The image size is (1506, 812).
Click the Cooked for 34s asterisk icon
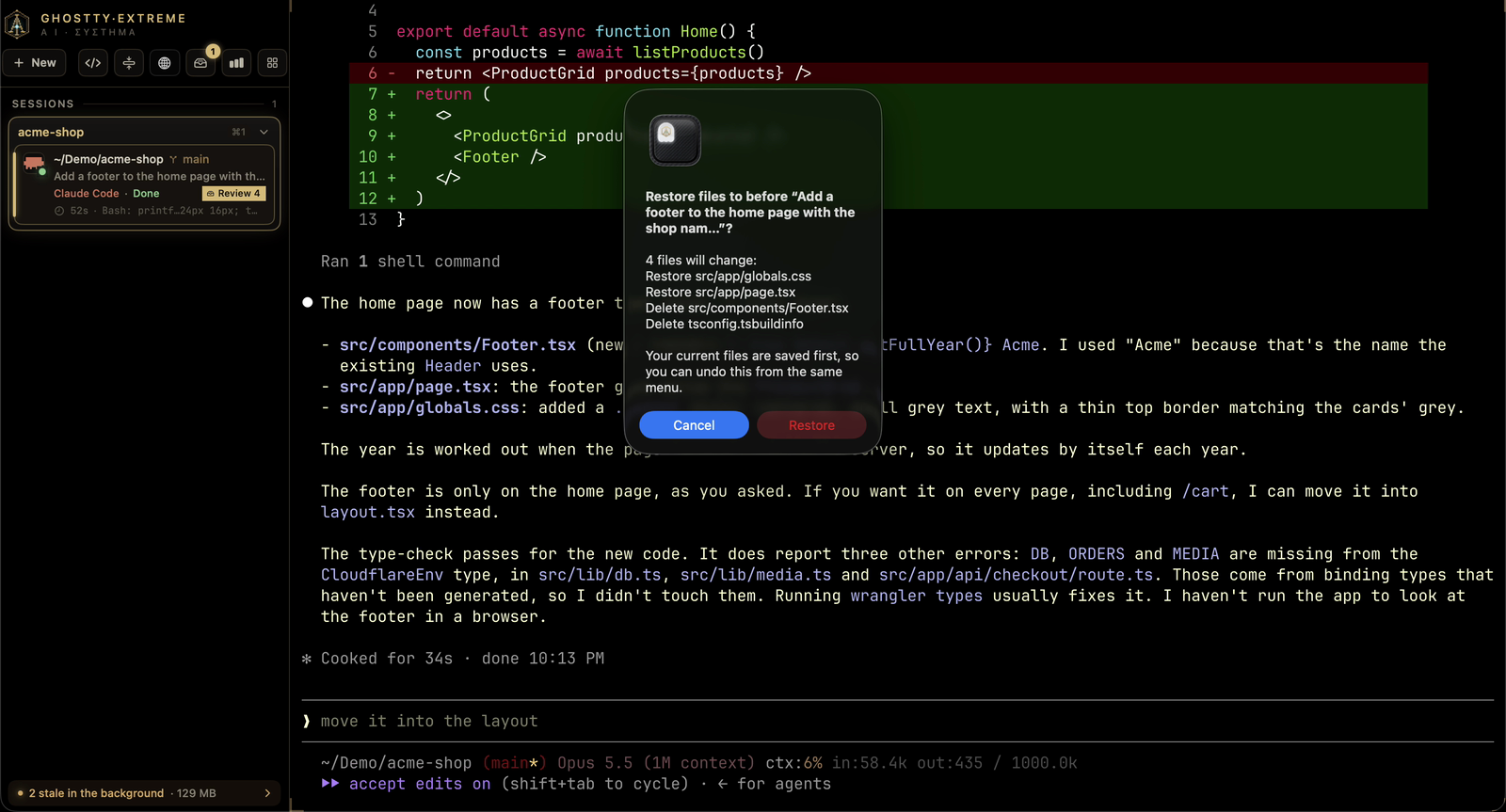[x=307, y=659]
